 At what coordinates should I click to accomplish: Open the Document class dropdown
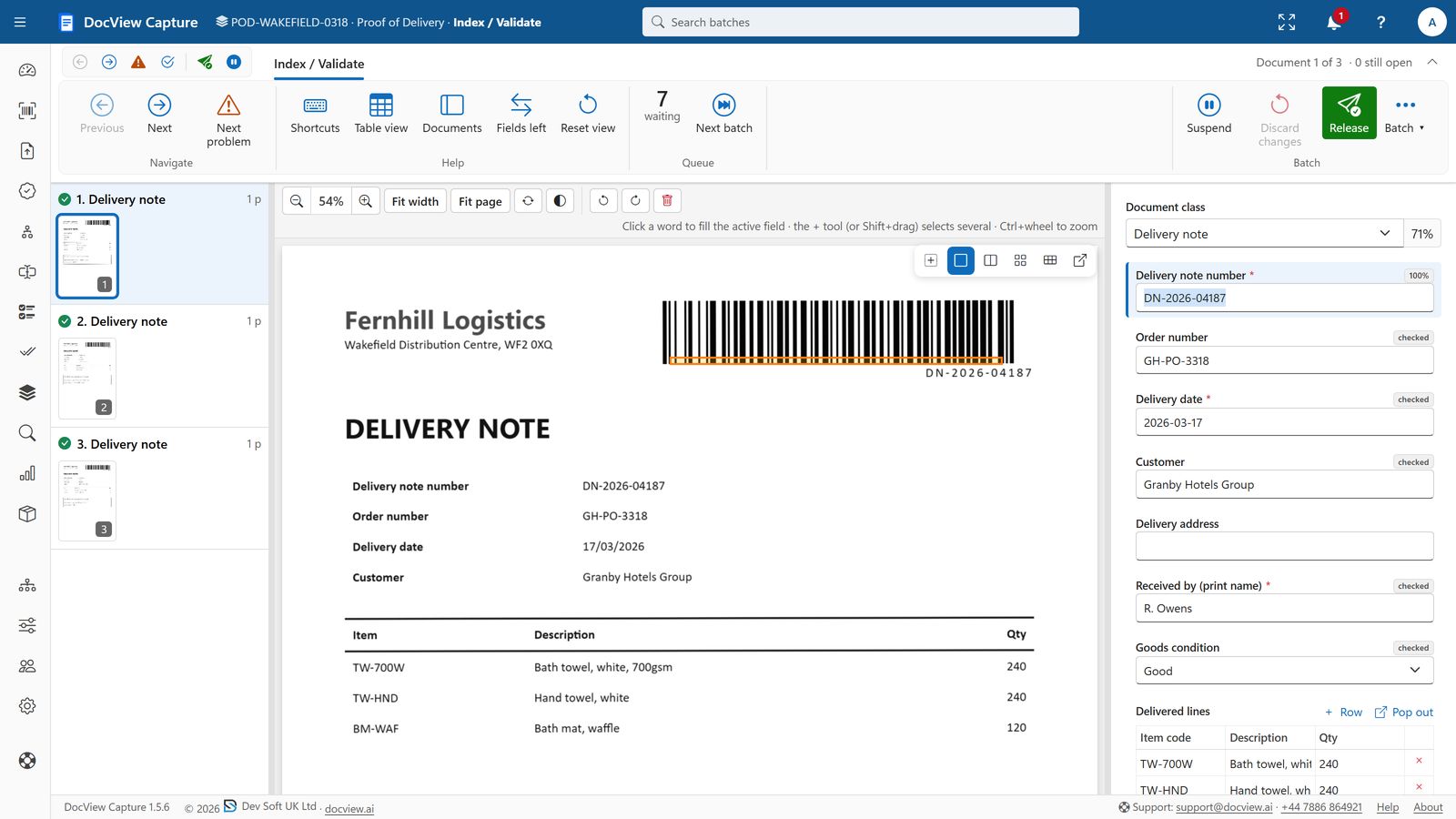[1265, 234]
